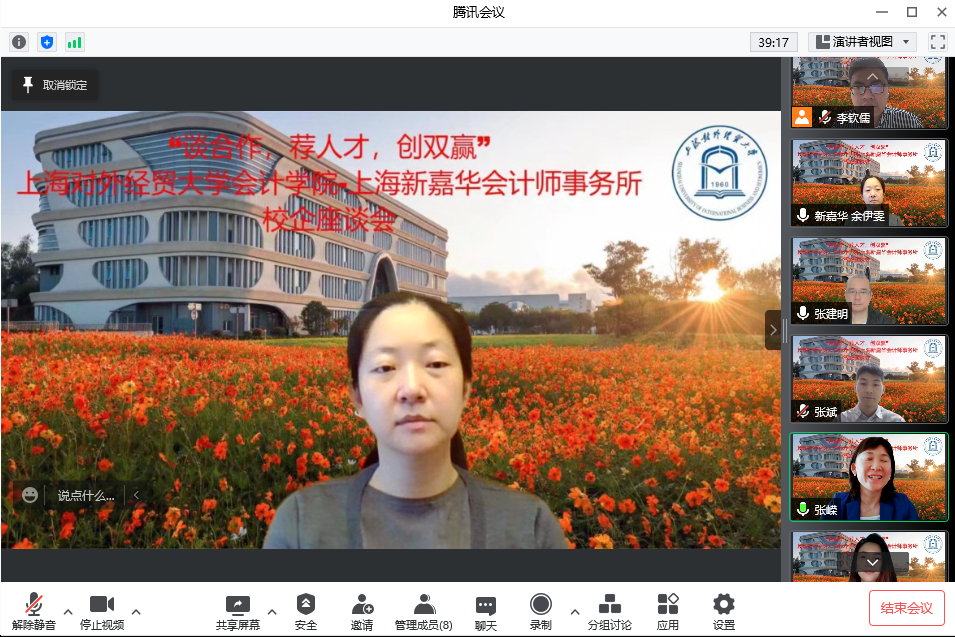This screenshot has width=955, height=637.
Task: Click the 说点什么... chat input
Action: tap(86, 496)
